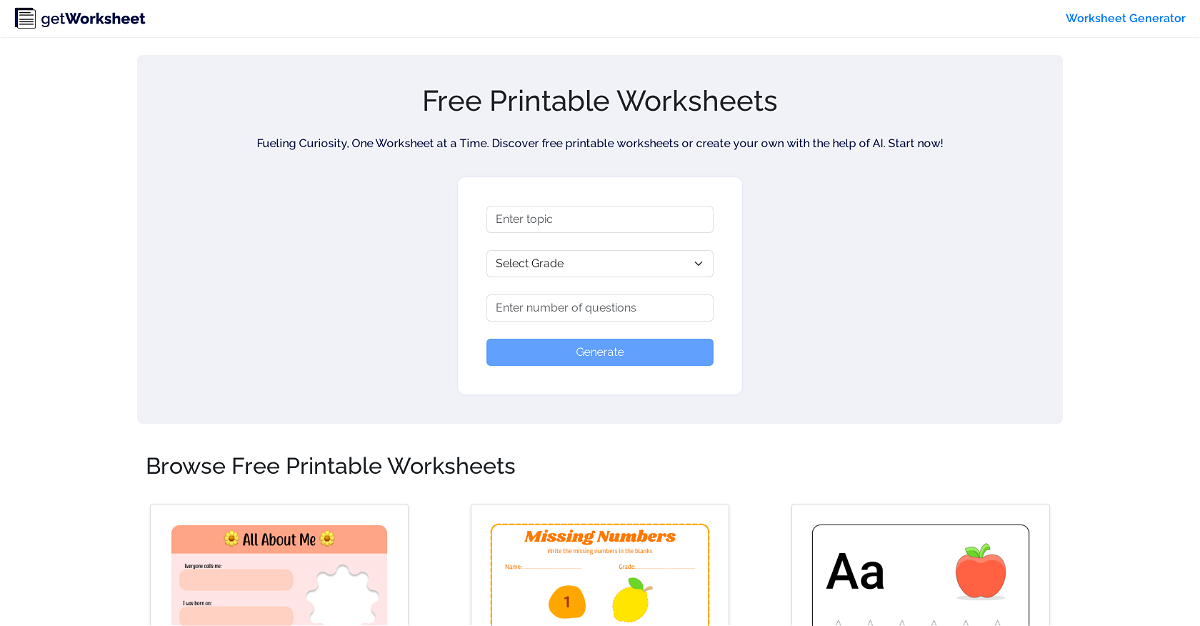Click the yellow lemon icon
Screen dimensions: 1200x626
[631, 600]
